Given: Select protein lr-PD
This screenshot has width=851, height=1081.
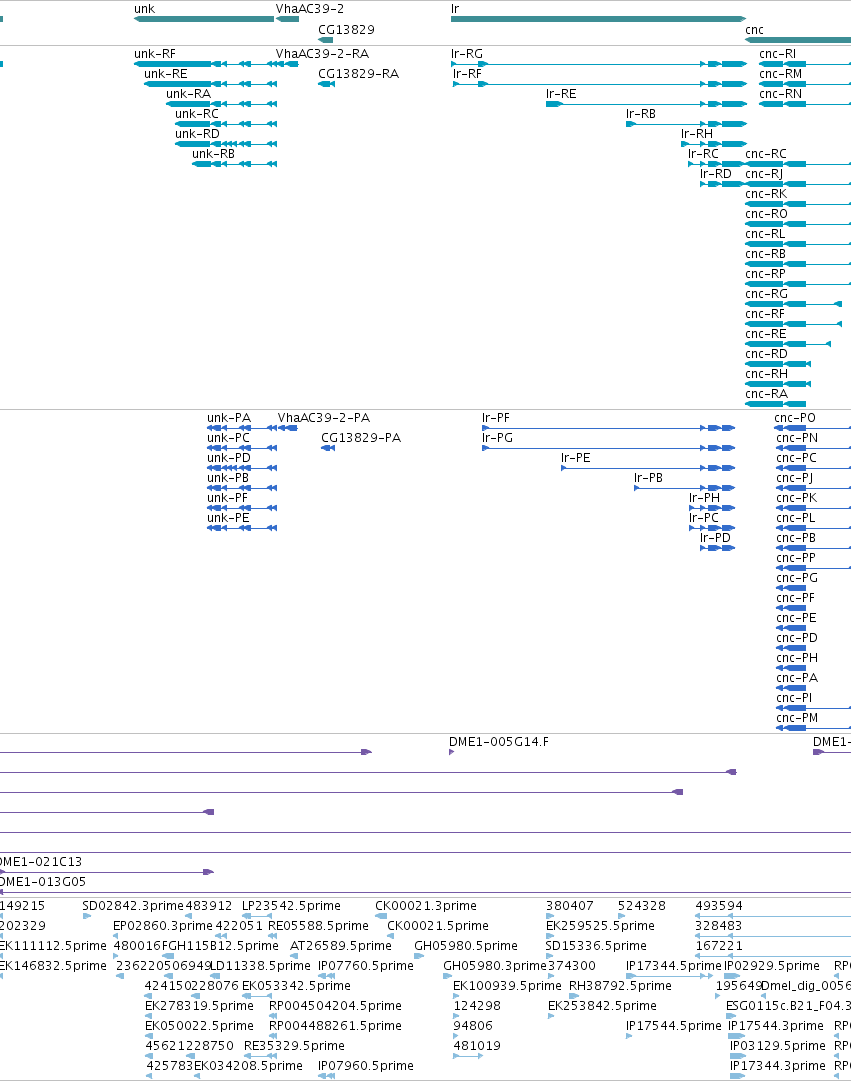Looking at the screenshot, I should click(715, 538).
